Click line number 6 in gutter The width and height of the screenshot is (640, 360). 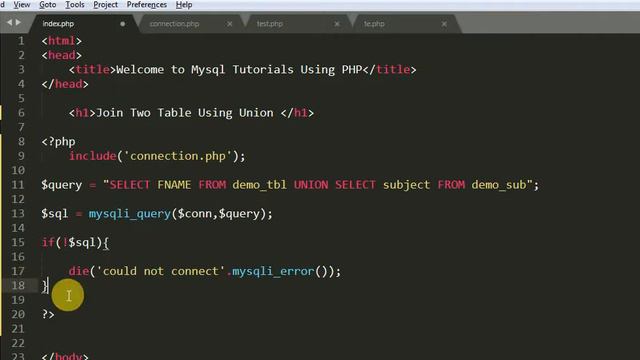pos(21,113)
